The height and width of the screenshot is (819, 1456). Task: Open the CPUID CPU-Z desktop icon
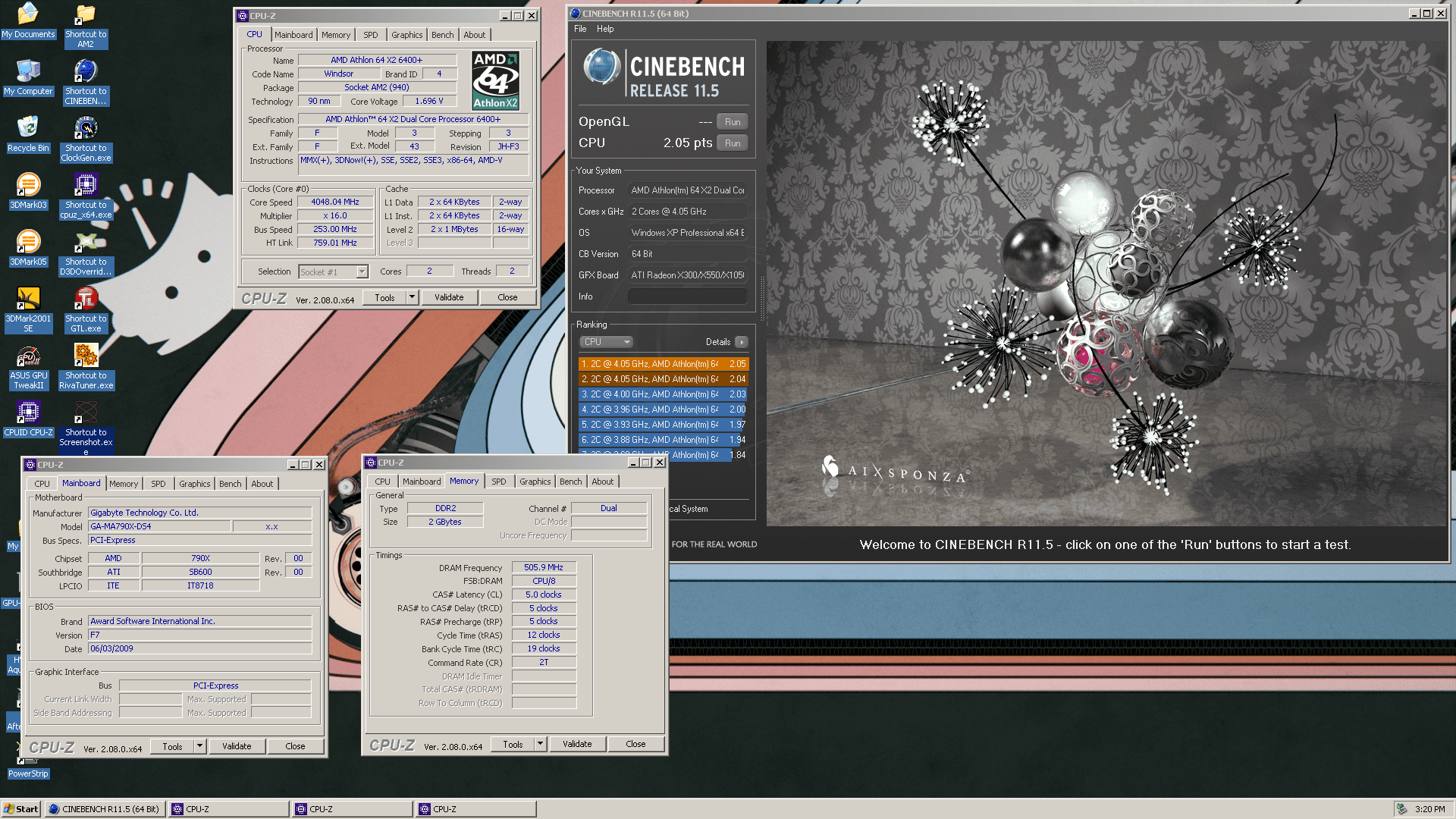28,413
